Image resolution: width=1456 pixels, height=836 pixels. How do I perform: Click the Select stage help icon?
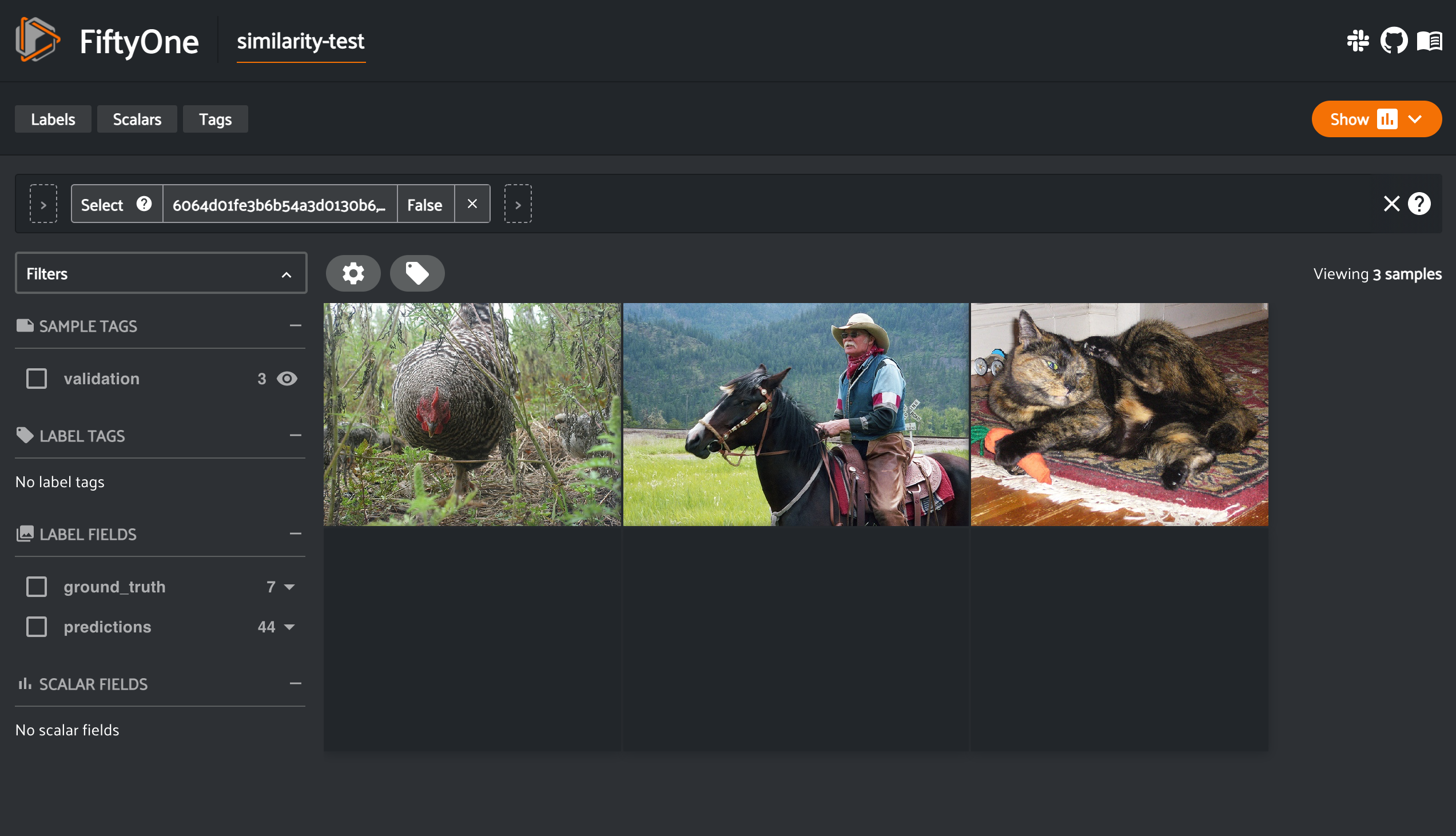tap(144, 204)
